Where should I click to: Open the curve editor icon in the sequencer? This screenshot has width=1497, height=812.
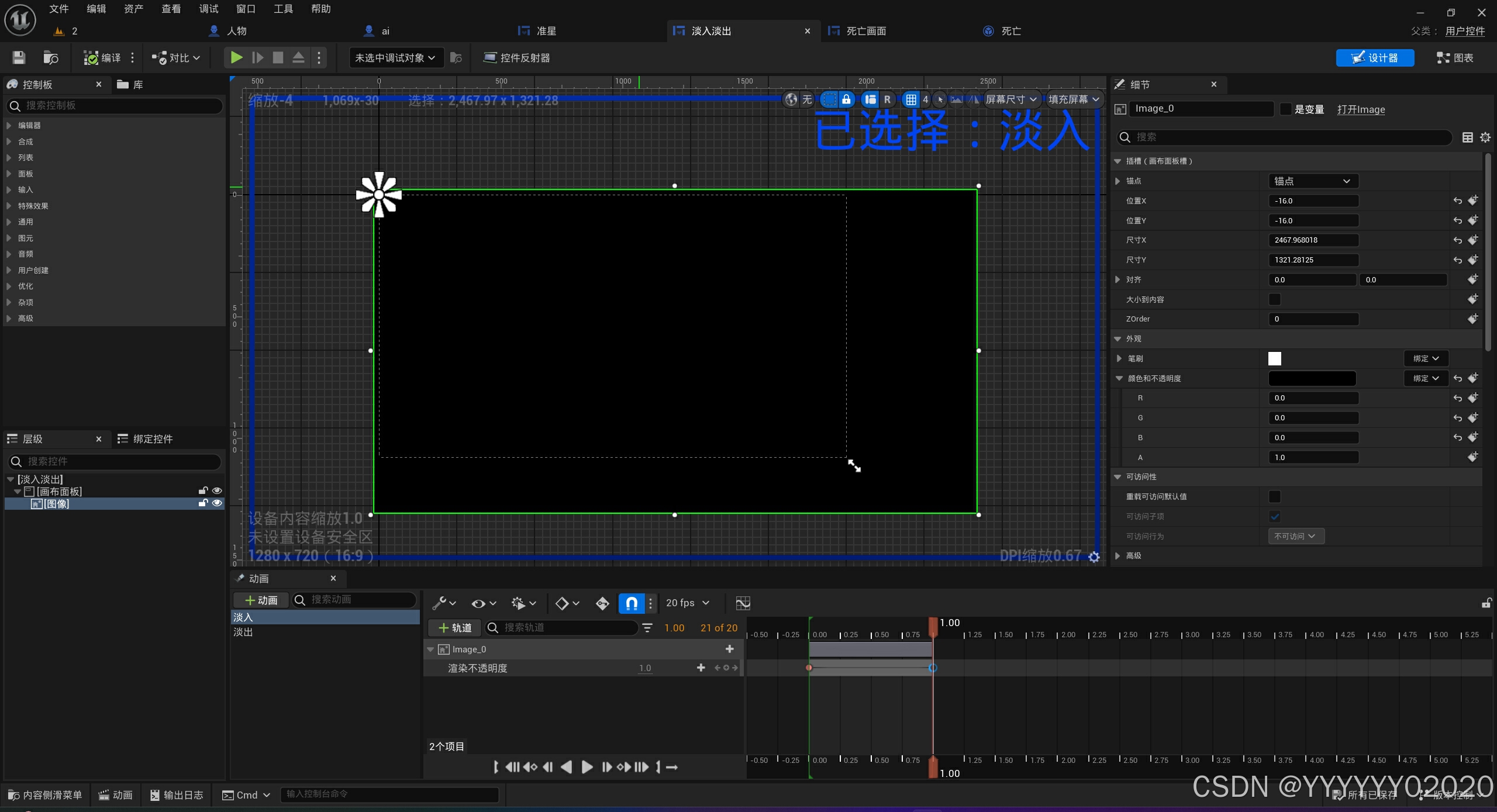[x=743, y=603]
